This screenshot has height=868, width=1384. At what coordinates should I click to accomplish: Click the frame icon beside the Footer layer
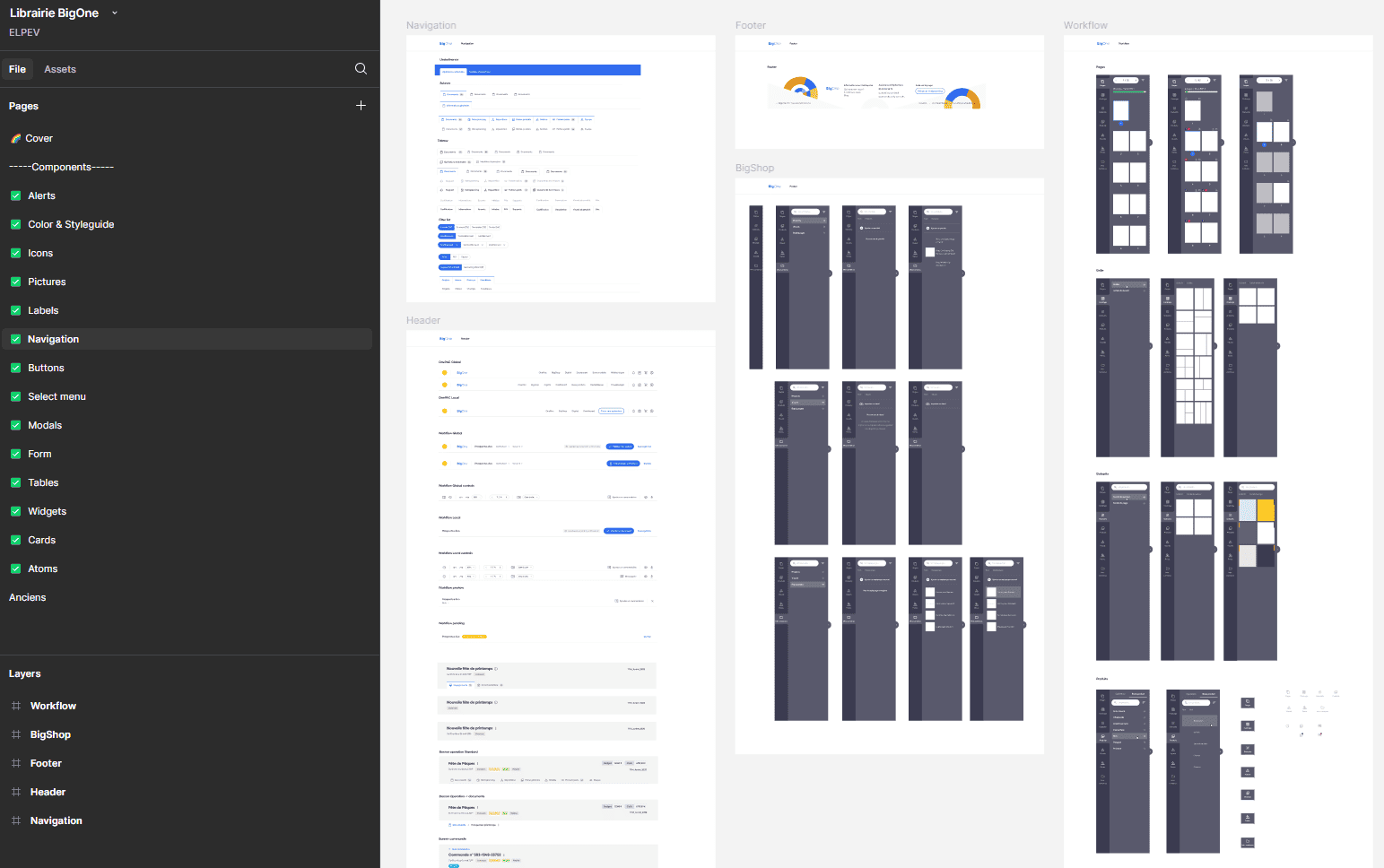click(16, 763)
